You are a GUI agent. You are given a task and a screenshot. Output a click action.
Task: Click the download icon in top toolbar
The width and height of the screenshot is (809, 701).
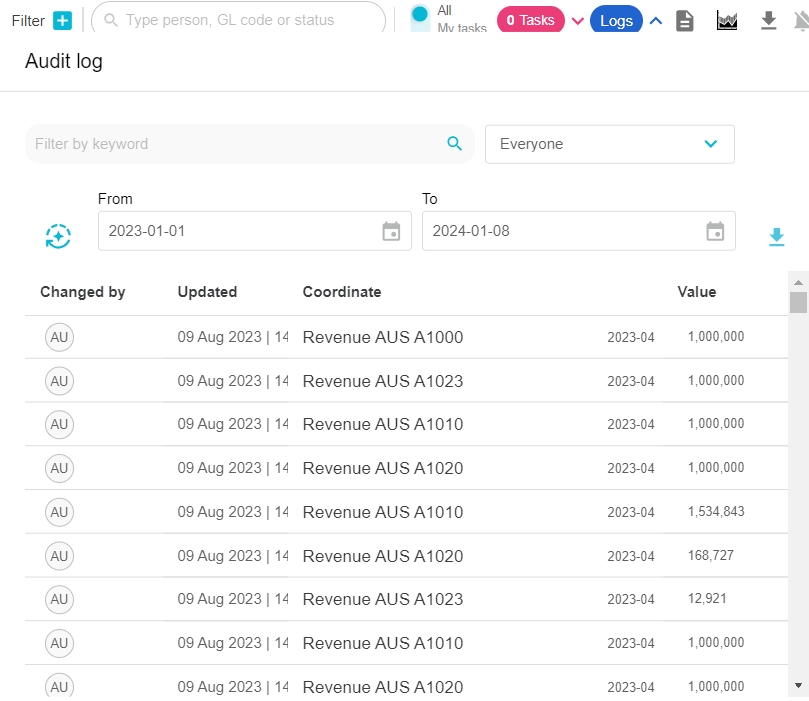(768, 20)
